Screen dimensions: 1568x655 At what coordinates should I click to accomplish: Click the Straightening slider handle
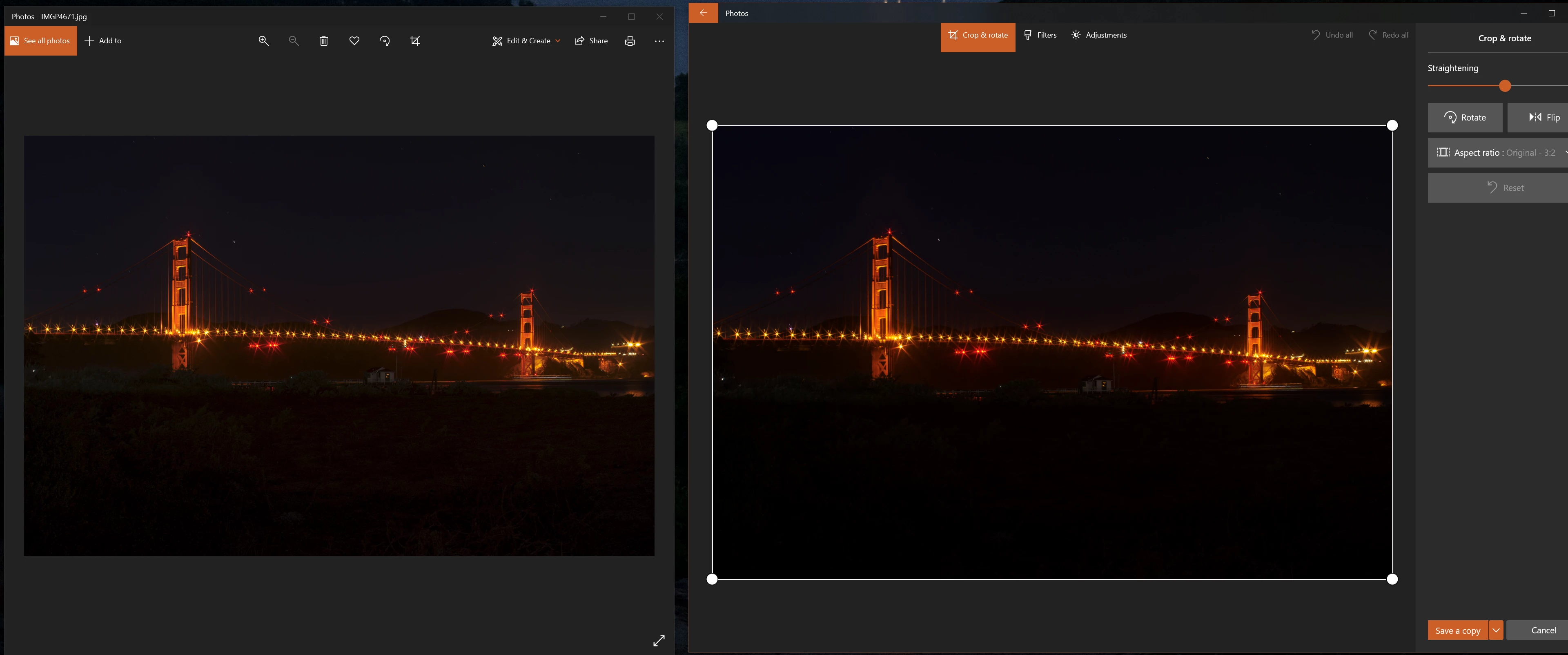point(1505,86)
